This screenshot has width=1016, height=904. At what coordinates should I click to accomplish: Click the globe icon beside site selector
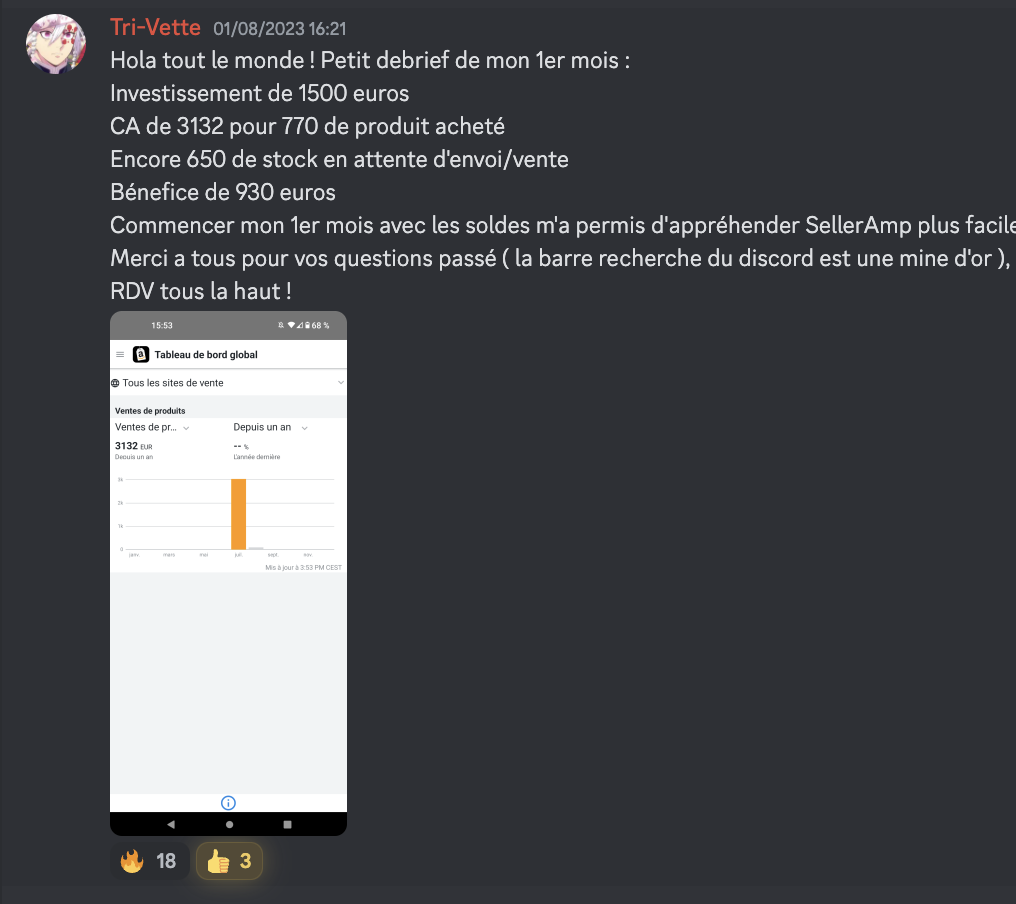[115, 383]
